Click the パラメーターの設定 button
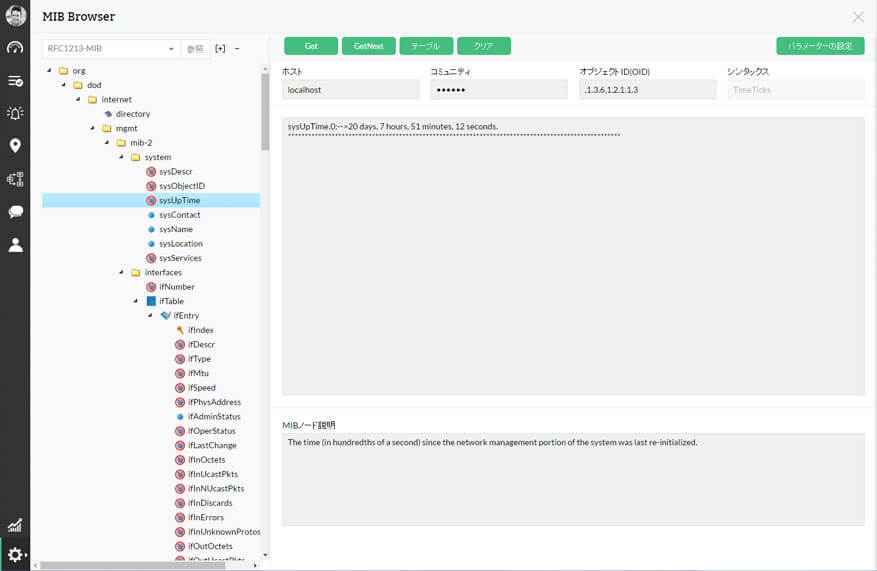The image size is (877, 571). [x=819, y=46]
